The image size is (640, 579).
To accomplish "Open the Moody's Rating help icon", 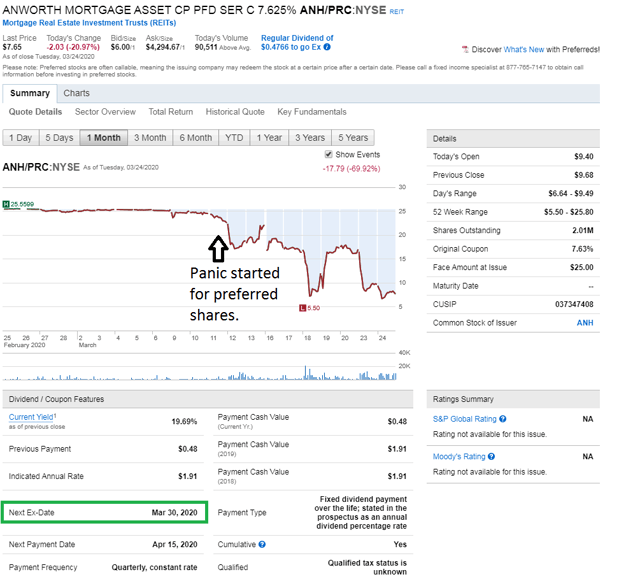I will [x=491, y=456].
